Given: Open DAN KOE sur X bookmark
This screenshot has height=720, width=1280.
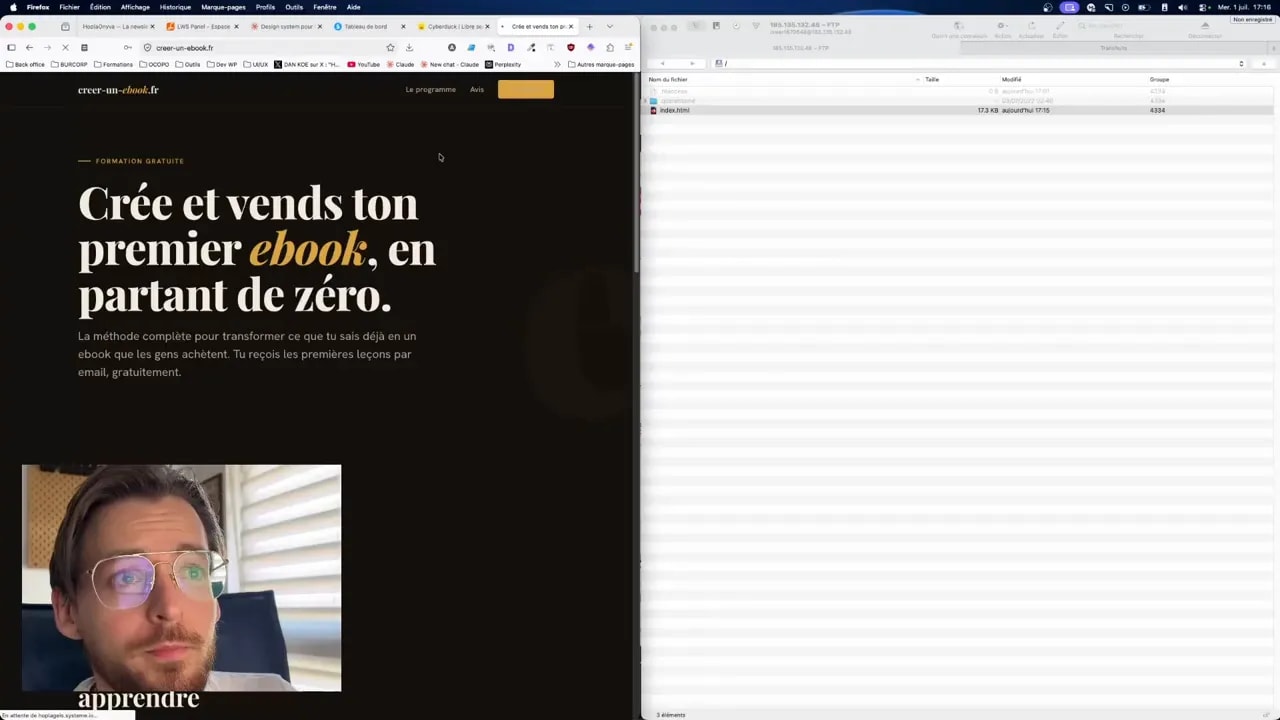Looking at the screenshot, I should (x=306, y=64).
